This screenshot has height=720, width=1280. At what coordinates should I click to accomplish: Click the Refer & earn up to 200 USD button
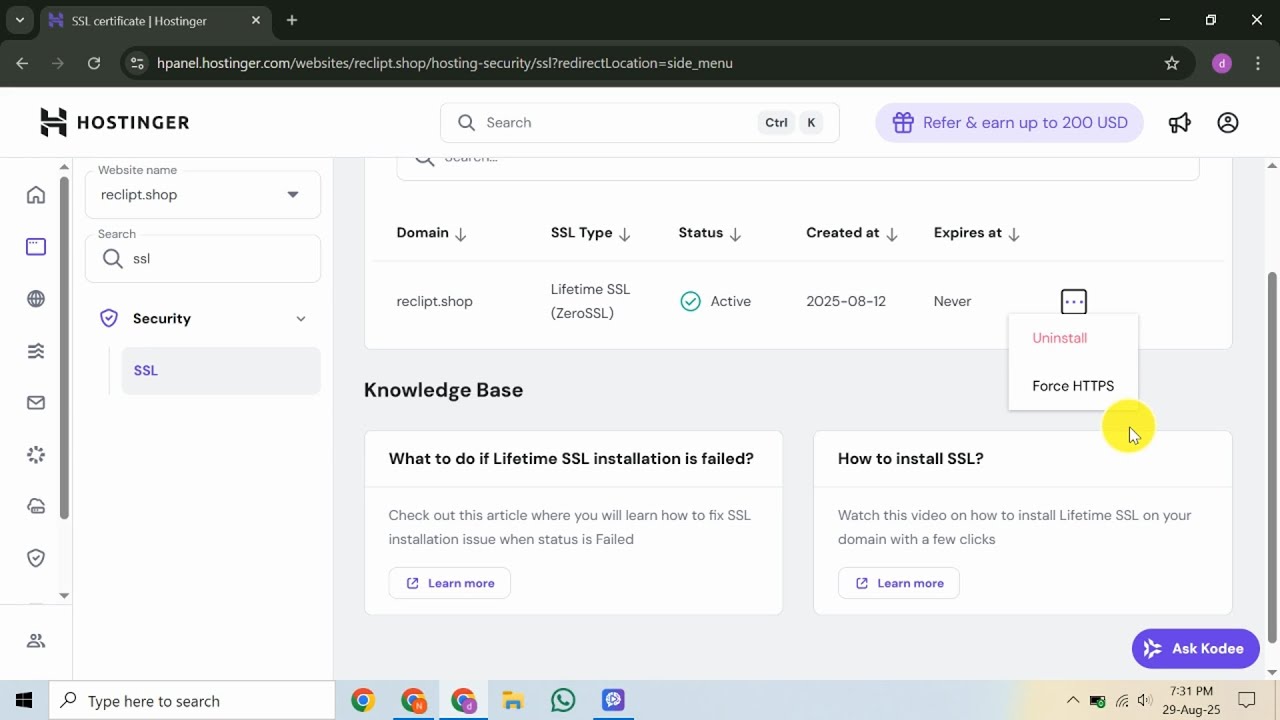click(1009, 123)
